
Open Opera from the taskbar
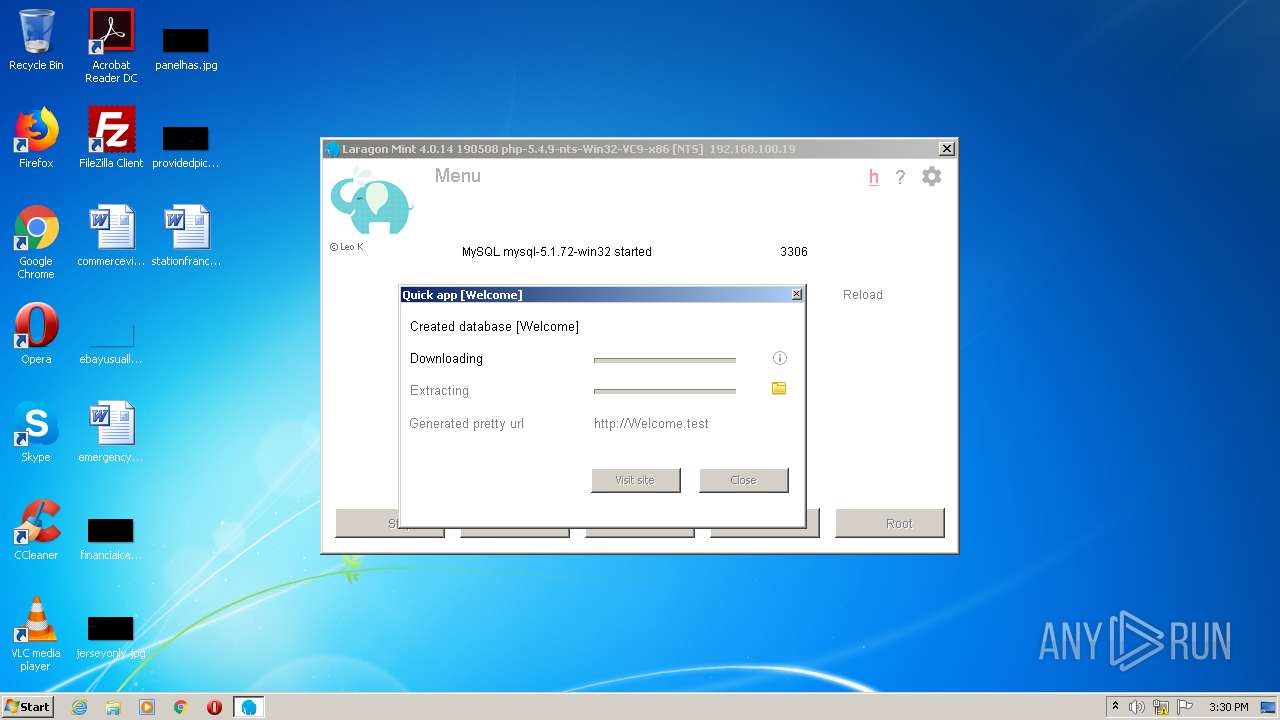tap(214, 707)
